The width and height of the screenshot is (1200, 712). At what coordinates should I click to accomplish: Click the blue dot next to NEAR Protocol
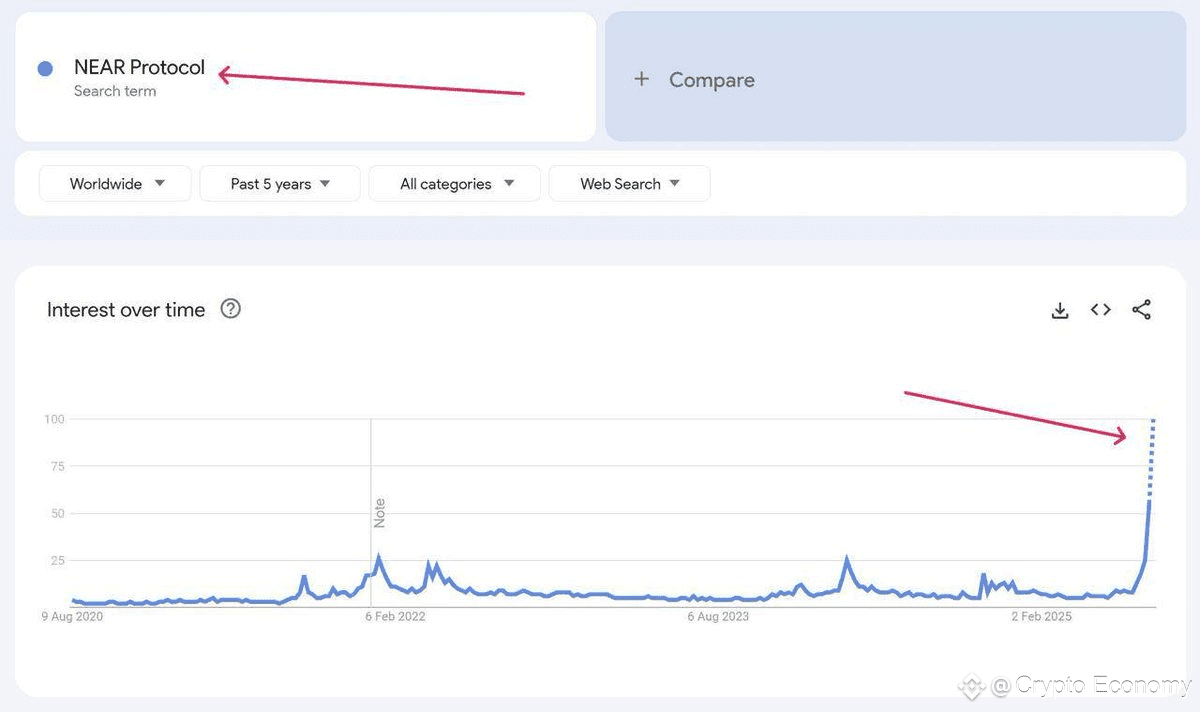click(x=45, y=69)
